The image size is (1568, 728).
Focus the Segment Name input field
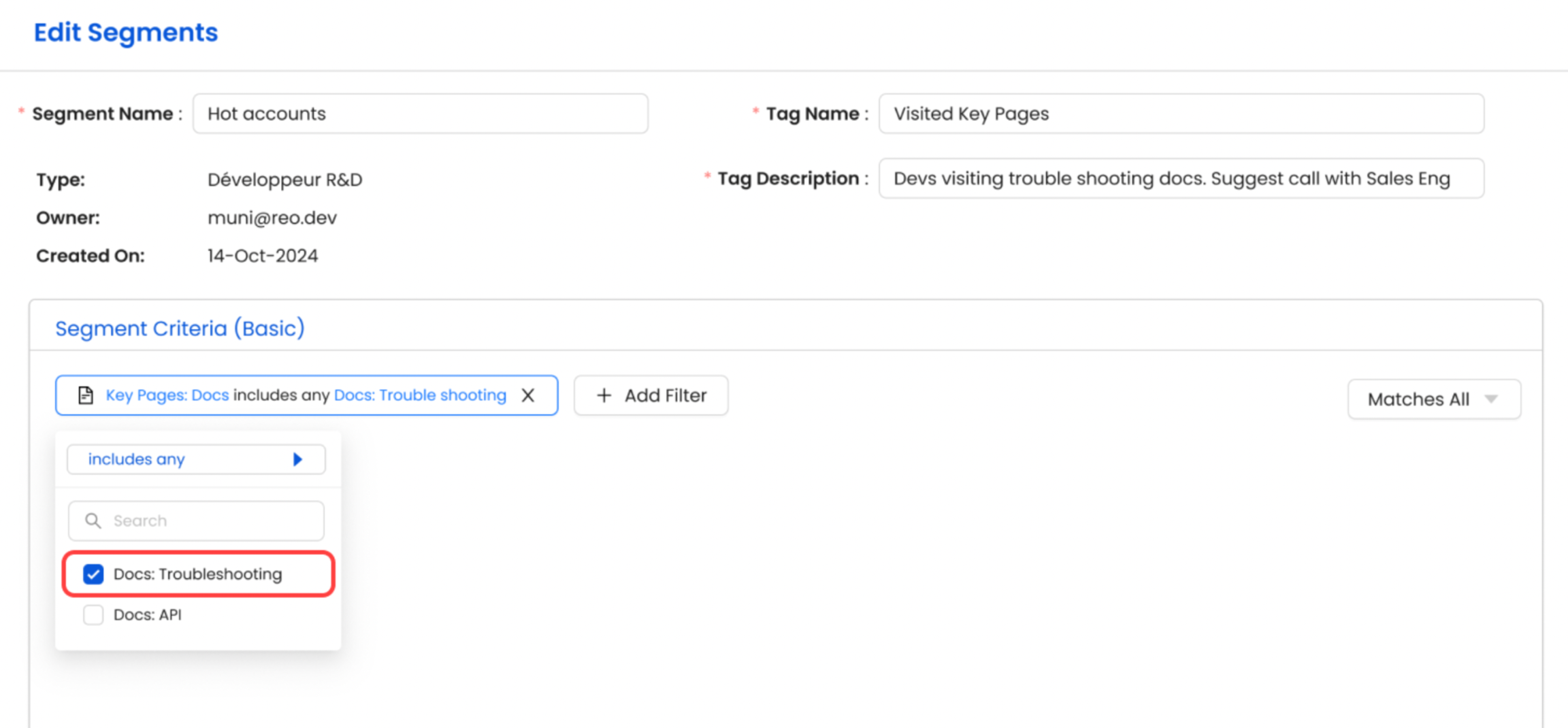coord(420,114)
